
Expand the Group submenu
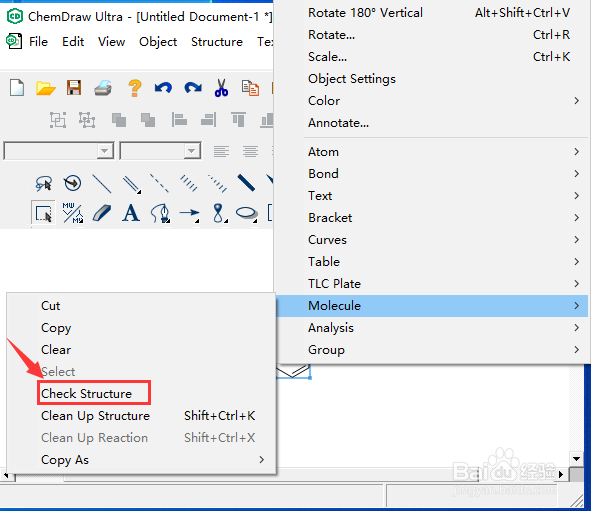[446, 350]
